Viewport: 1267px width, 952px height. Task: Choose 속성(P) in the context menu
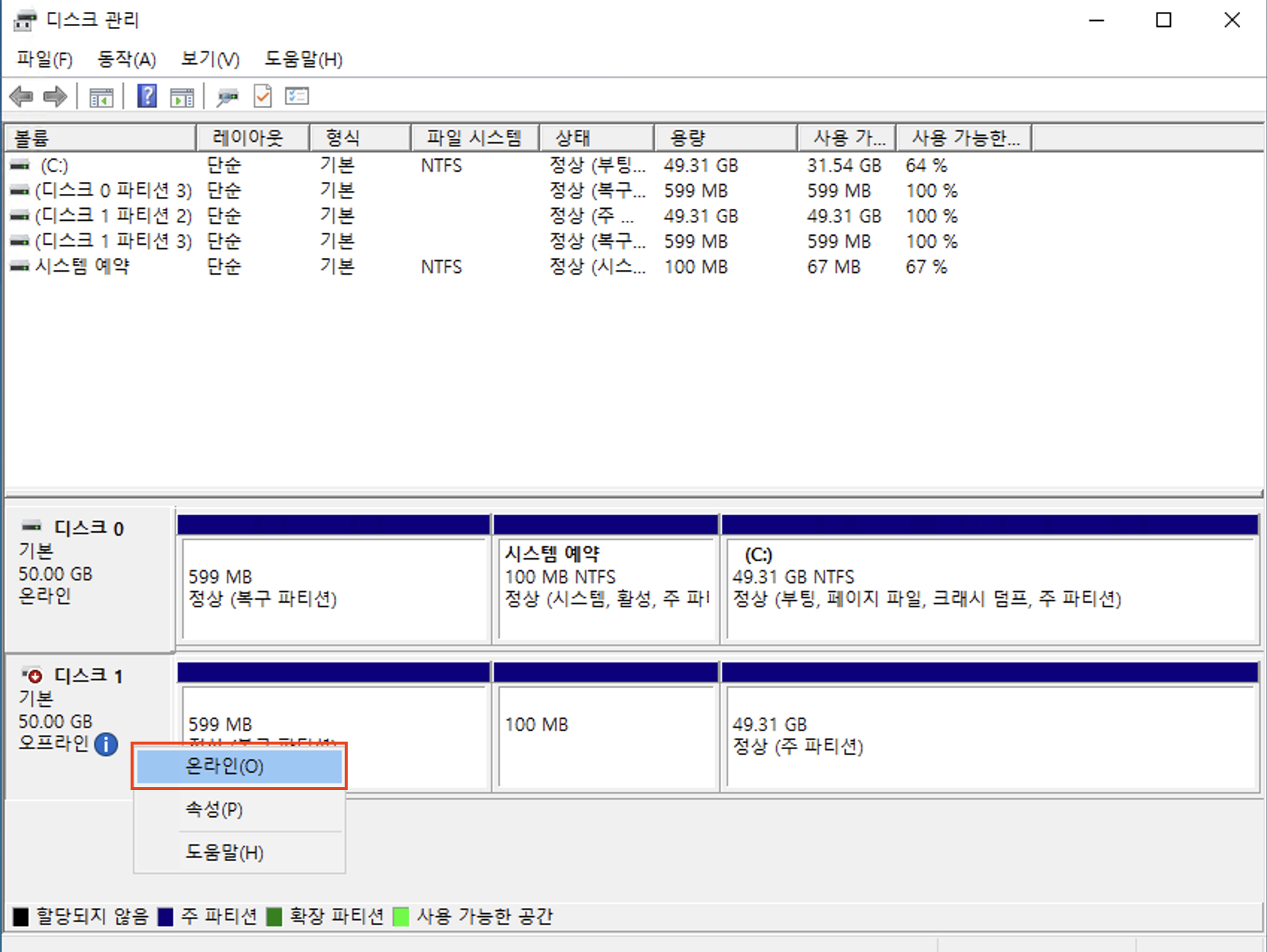240,809
